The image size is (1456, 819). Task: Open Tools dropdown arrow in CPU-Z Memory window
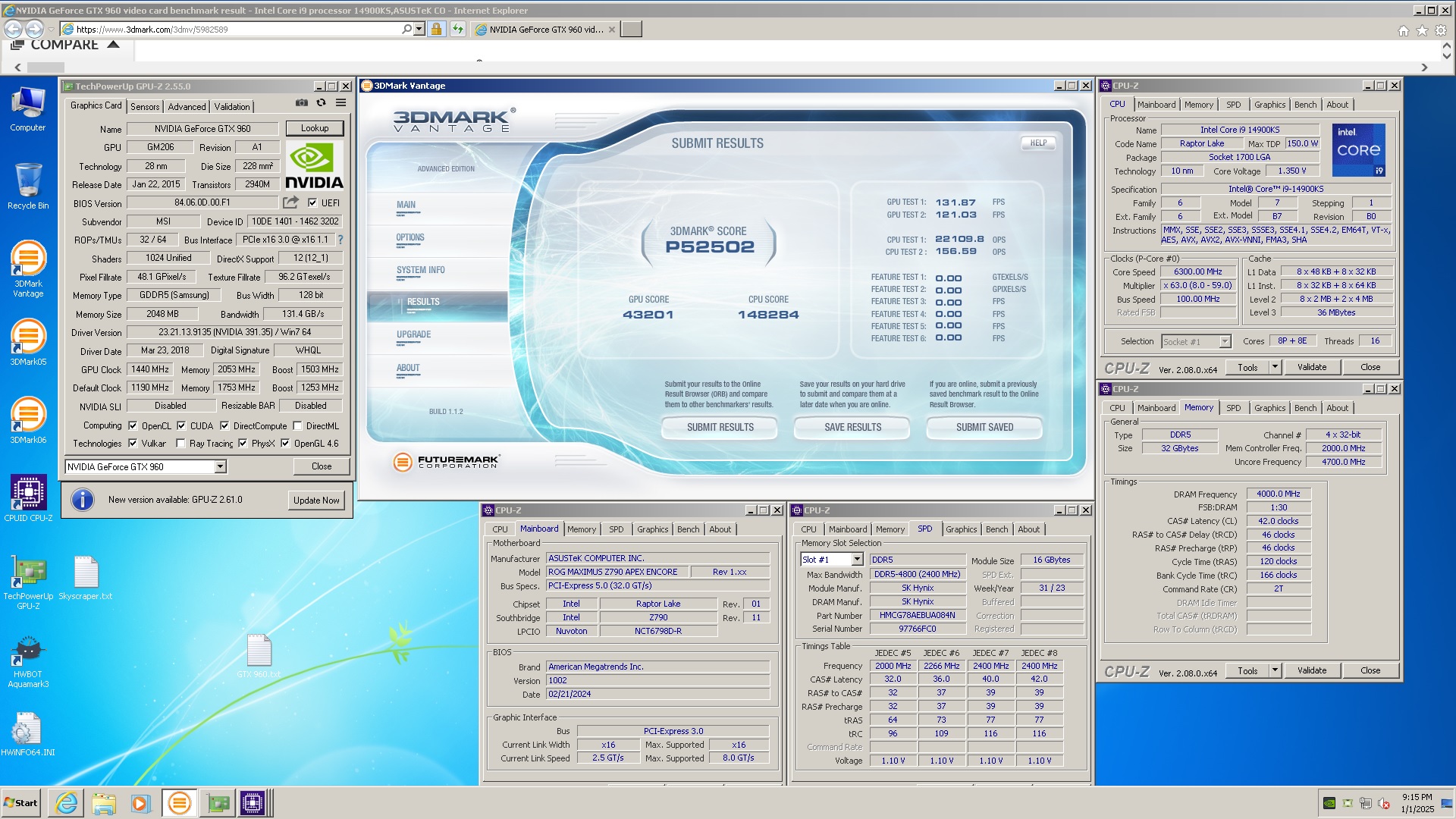[1275, 670]
